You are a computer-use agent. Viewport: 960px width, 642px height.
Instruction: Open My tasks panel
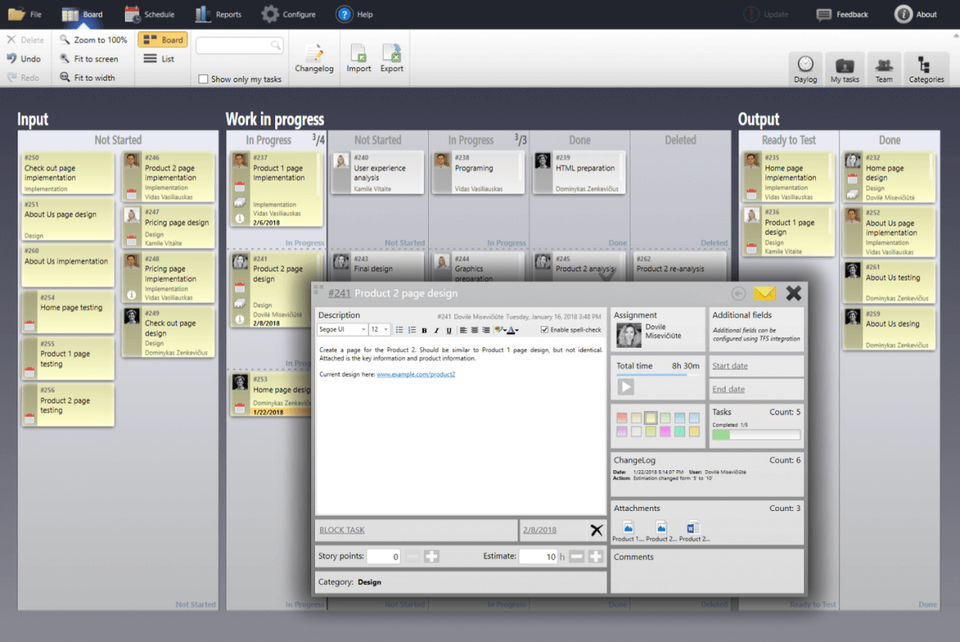(x=845, y=69)
